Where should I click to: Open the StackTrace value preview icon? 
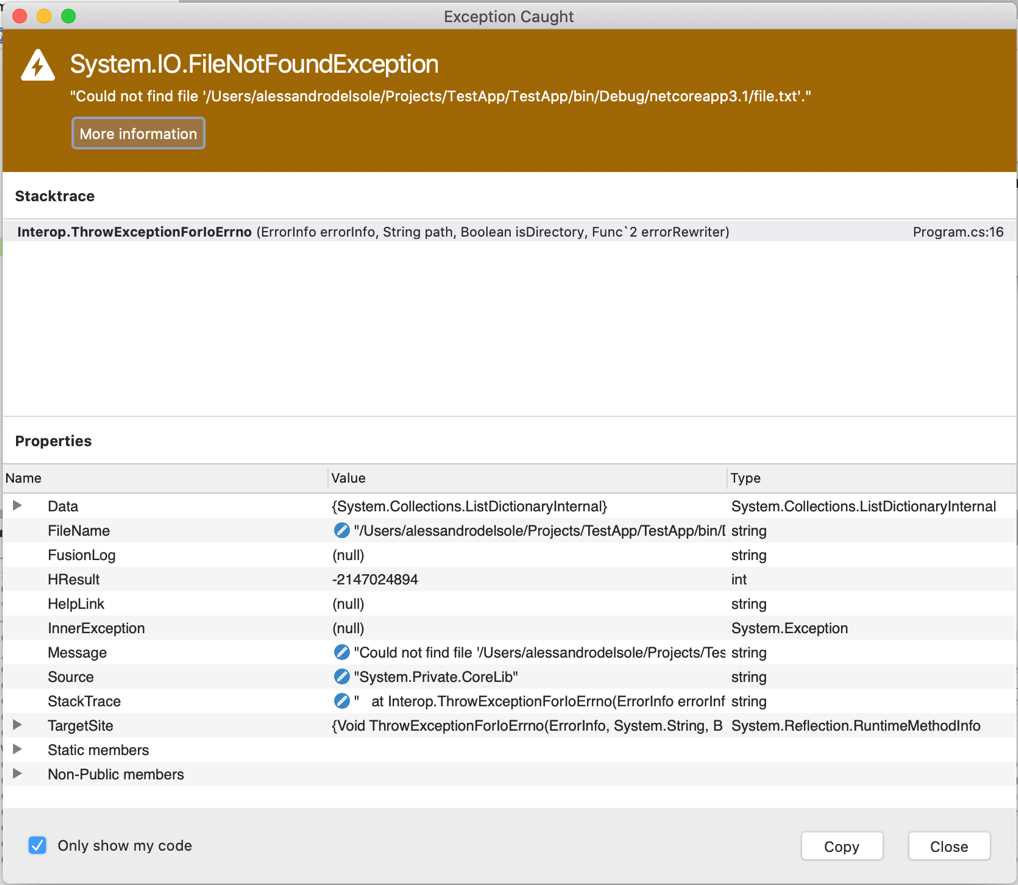(x=343, y=701)
